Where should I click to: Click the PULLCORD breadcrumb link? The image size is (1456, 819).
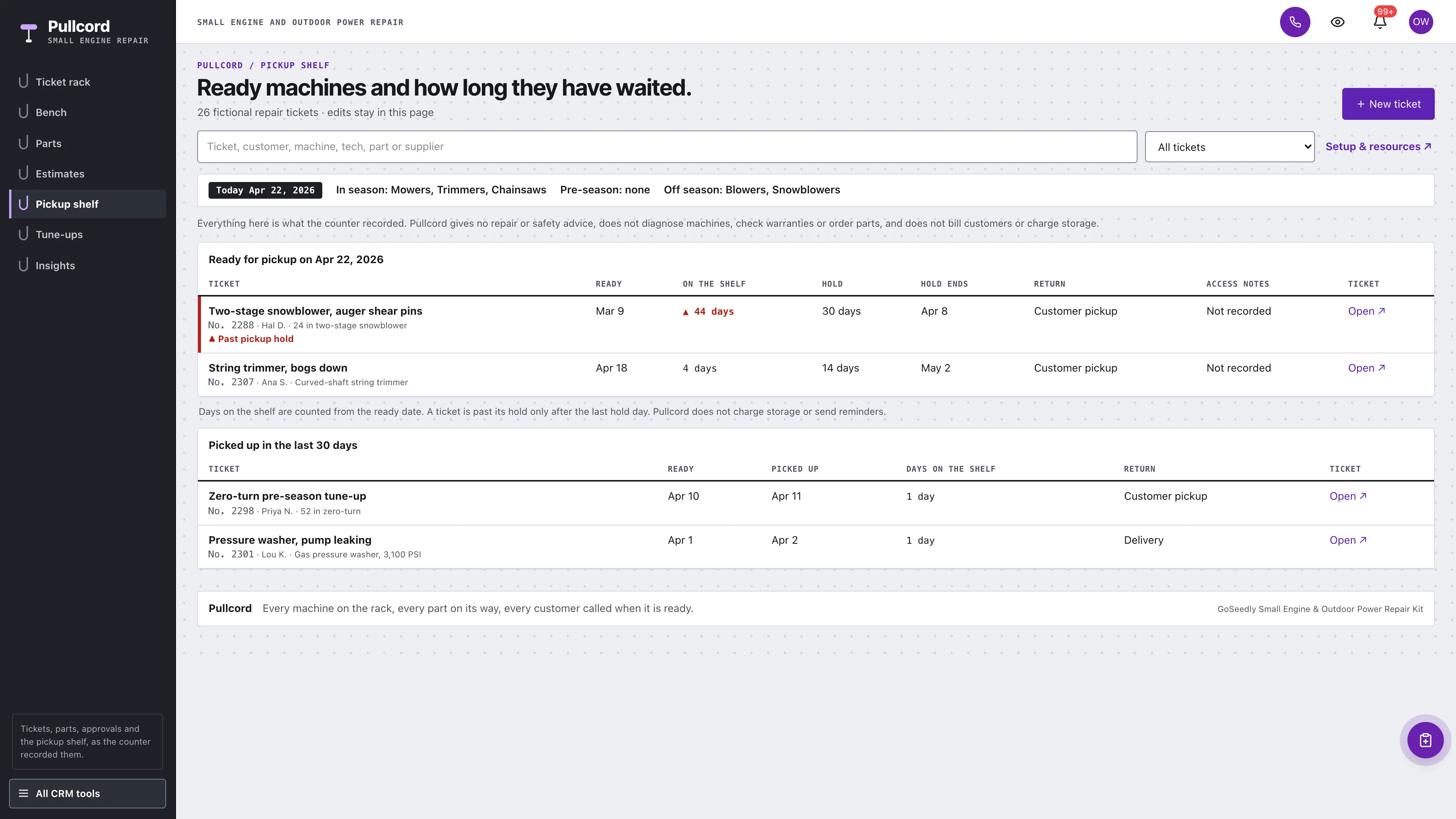click(x=220, y=66)
